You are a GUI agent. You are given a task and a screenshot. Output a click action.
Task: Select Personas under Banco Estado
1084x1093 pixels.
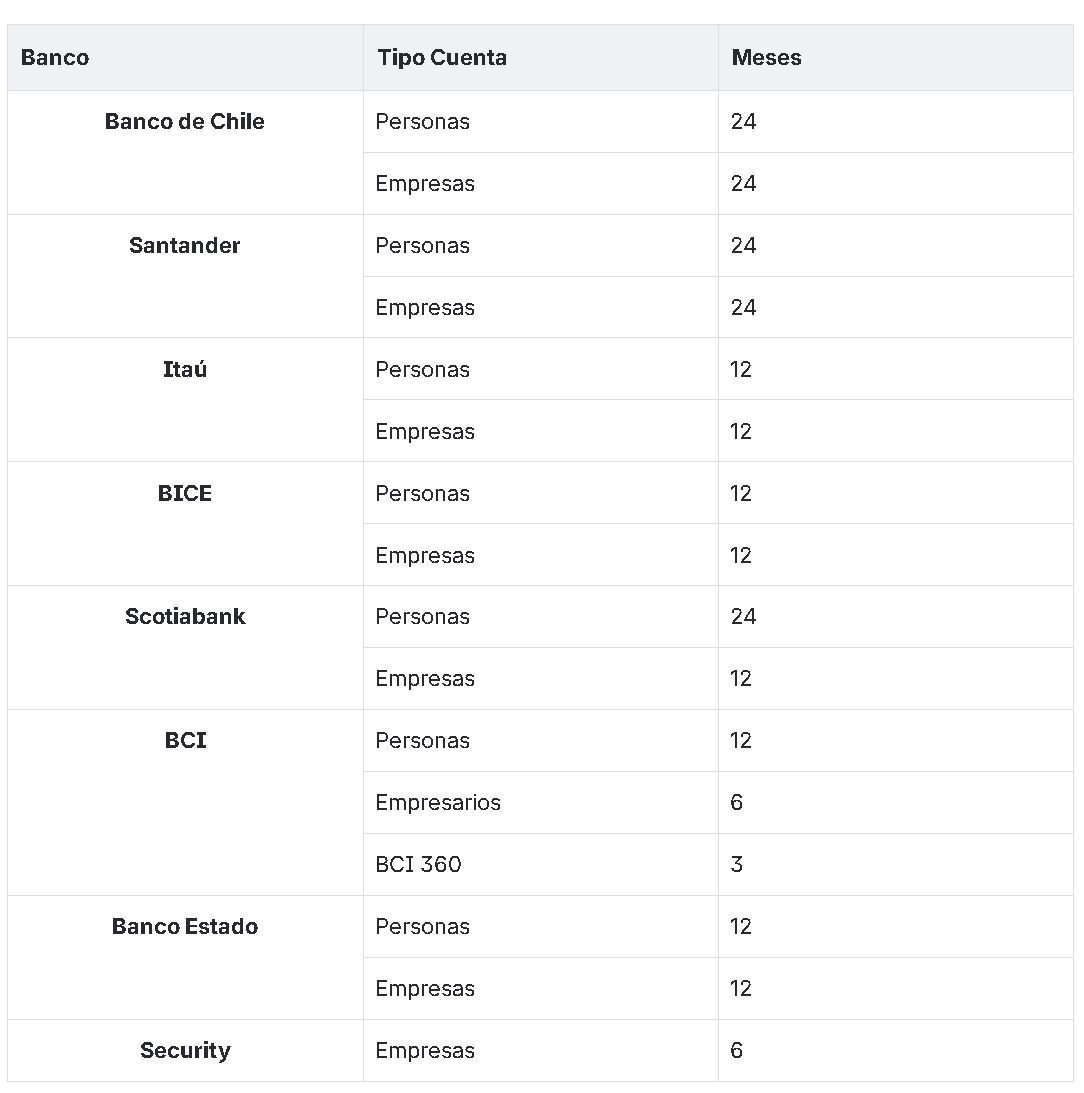(x=422, y=927)
